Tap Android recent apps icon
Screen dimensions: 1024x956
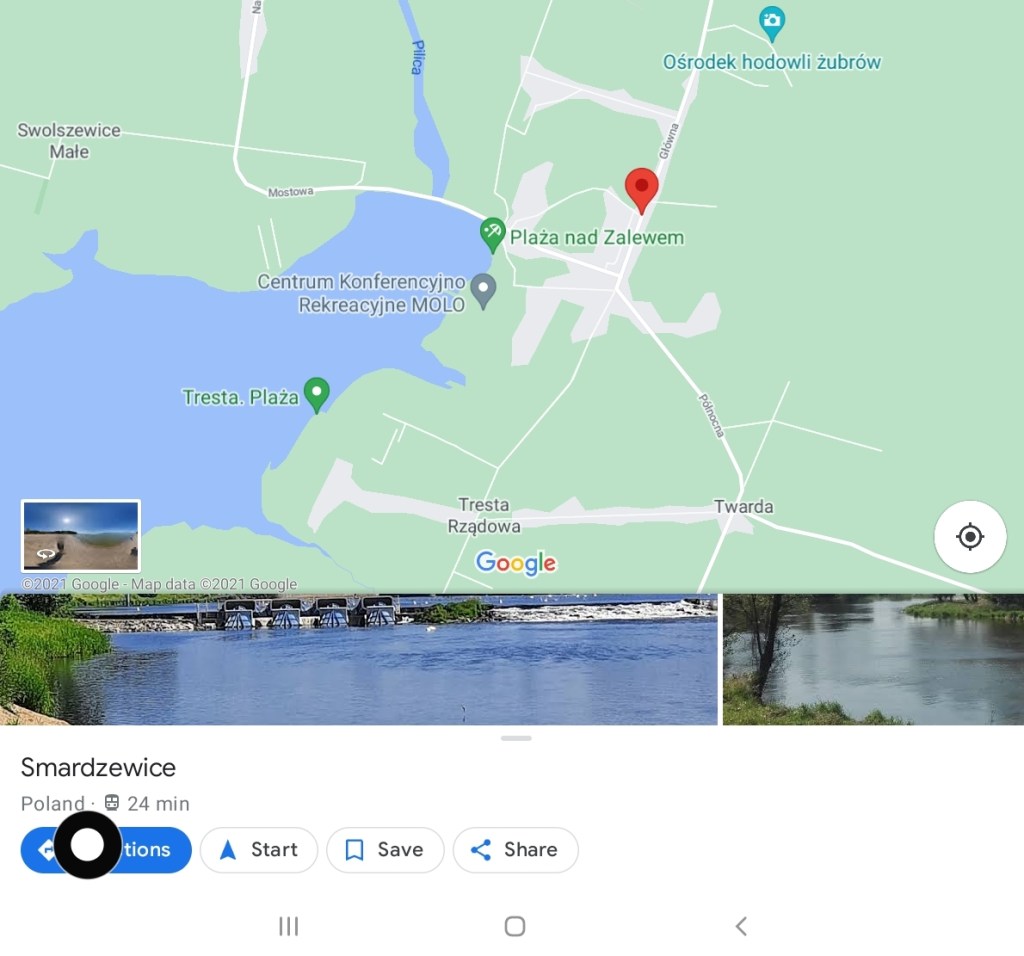[x=289, y=926]
